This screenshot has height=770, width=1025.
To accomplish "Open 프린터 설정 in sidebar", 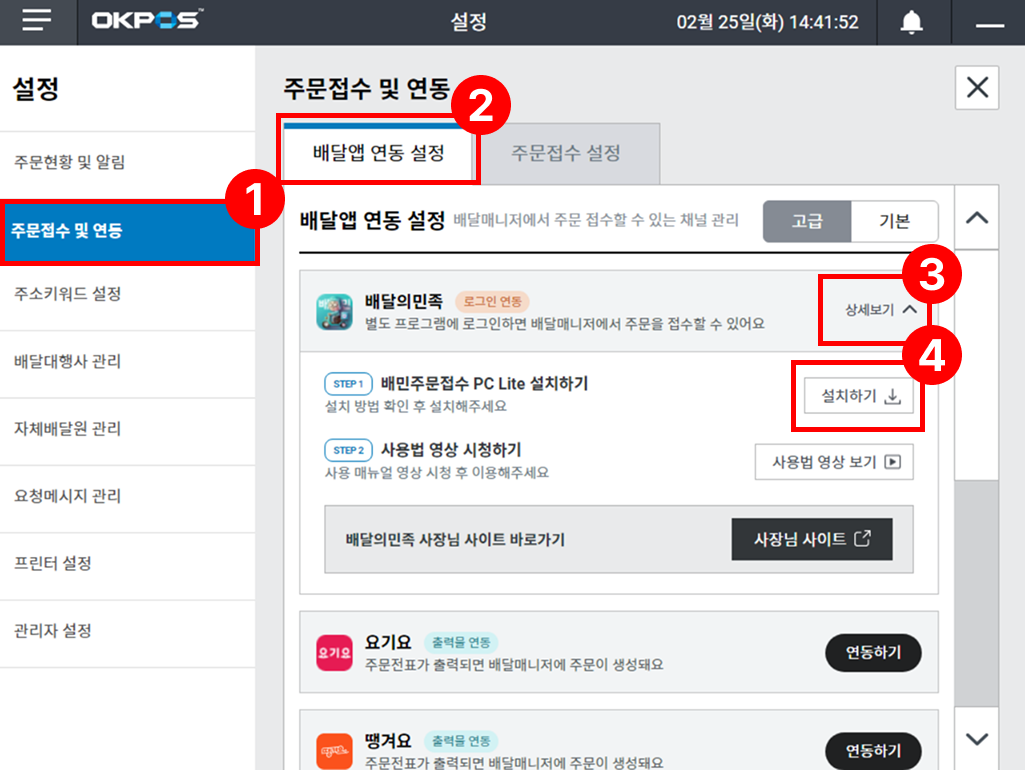I will coord(53,563).
